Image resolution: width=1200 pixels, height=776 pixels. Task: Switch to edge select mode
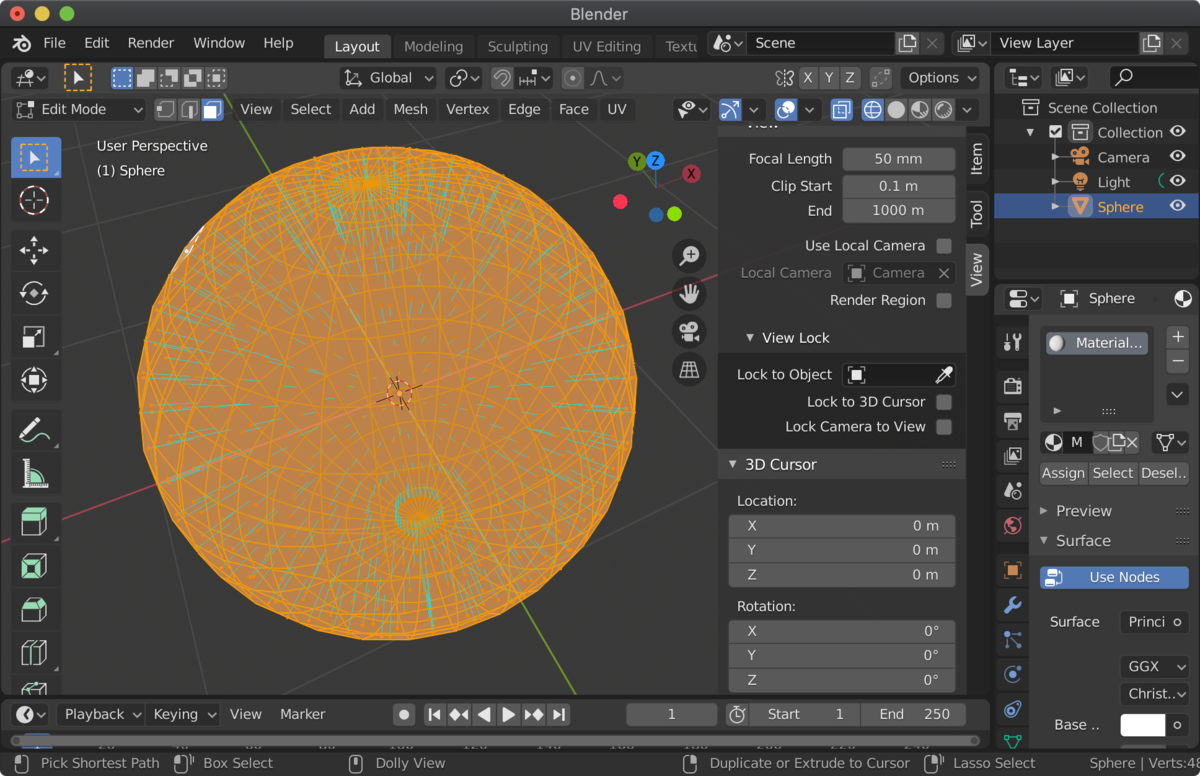click(x=189, y=109)
